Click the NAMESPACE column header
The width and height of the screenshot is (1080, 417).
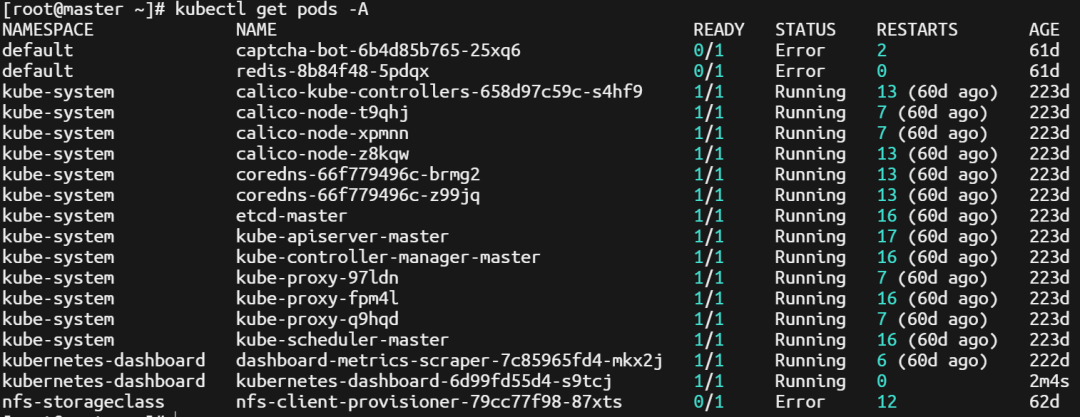[48, 30]
